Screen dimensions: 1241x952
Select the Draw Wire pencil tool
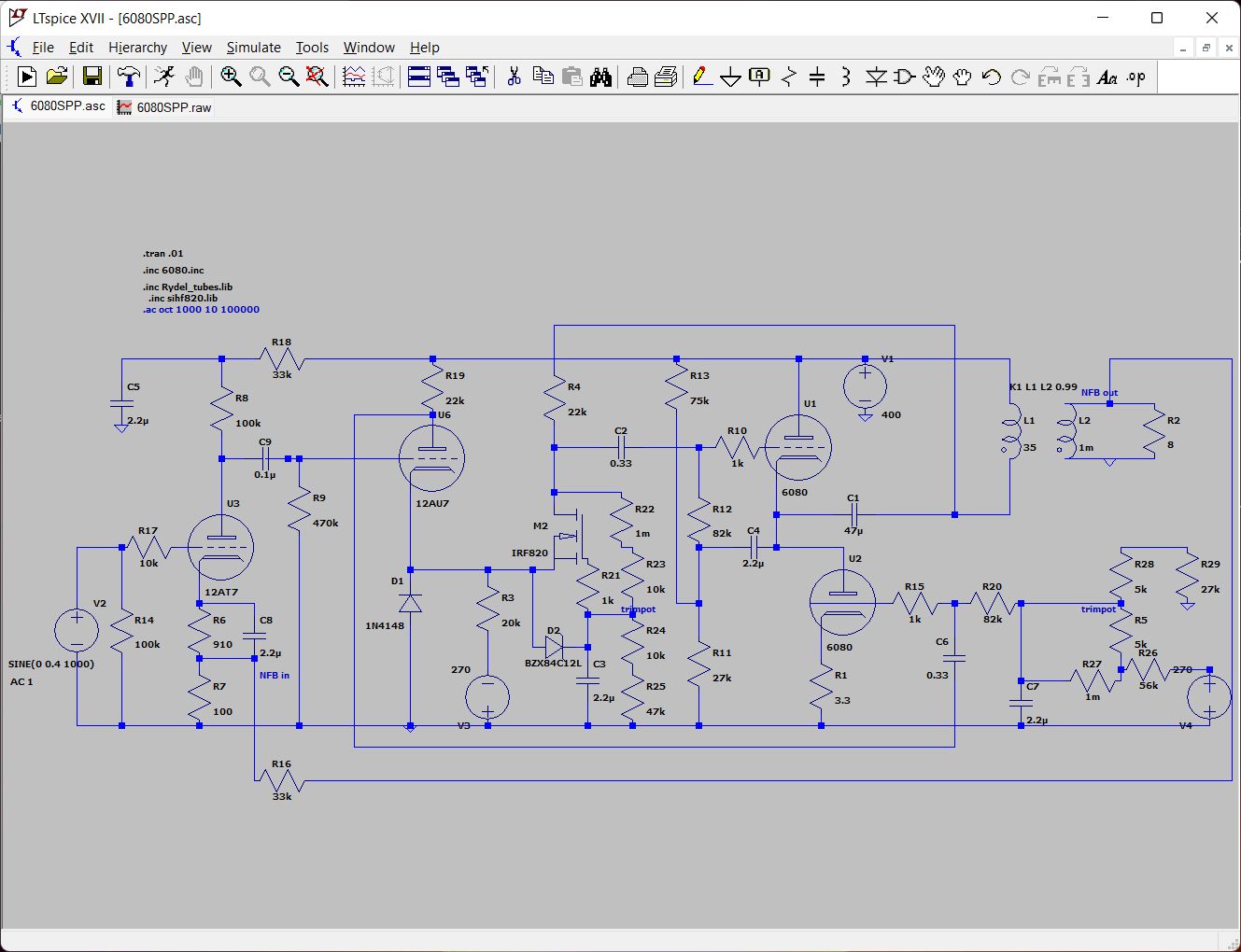[702, 77]
